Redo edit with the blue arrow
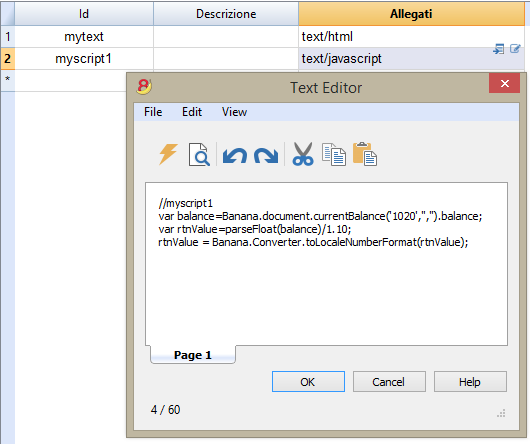 [266, 156]
